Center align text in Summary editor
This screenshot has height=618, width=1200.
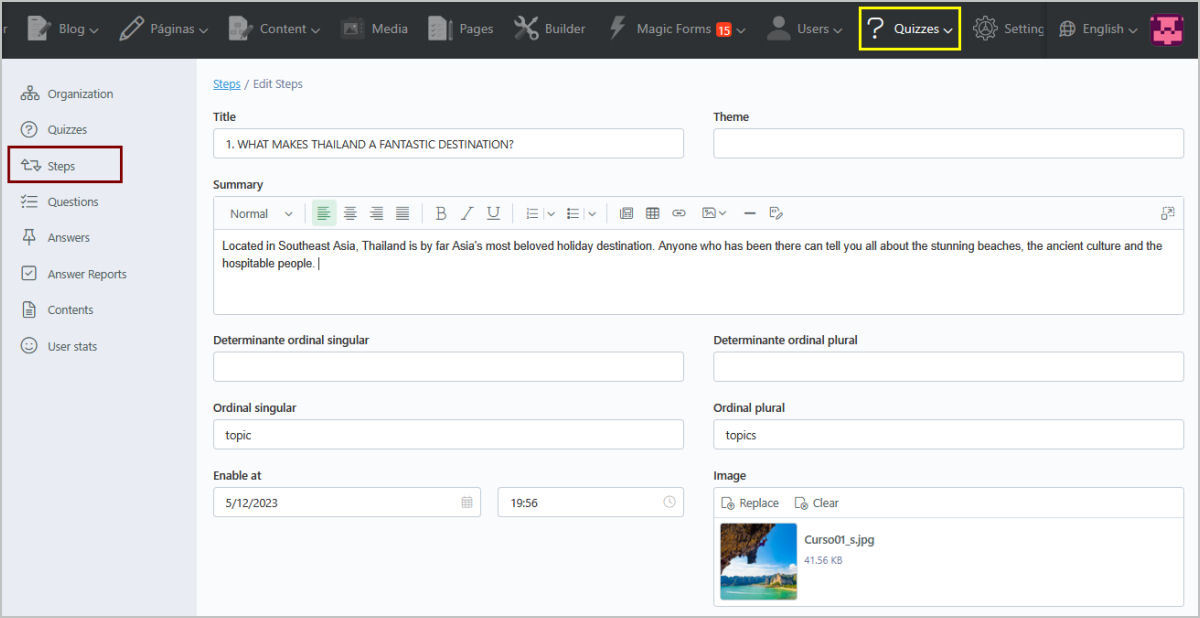coord(350,213)
